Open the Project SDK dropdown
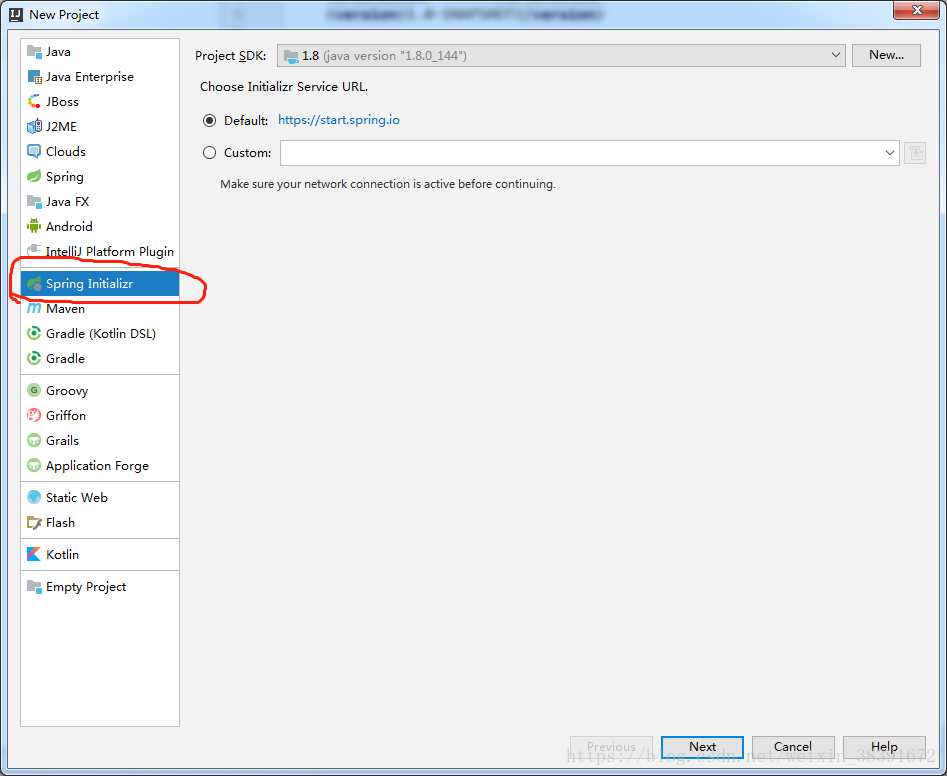 click(838, 55)
